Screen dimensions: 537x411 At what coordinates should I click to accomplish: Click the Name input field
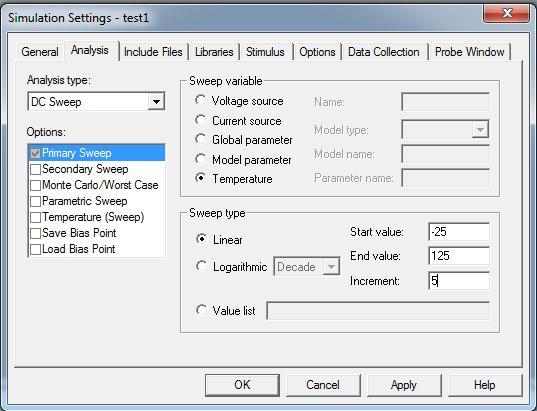pos(445,102)
